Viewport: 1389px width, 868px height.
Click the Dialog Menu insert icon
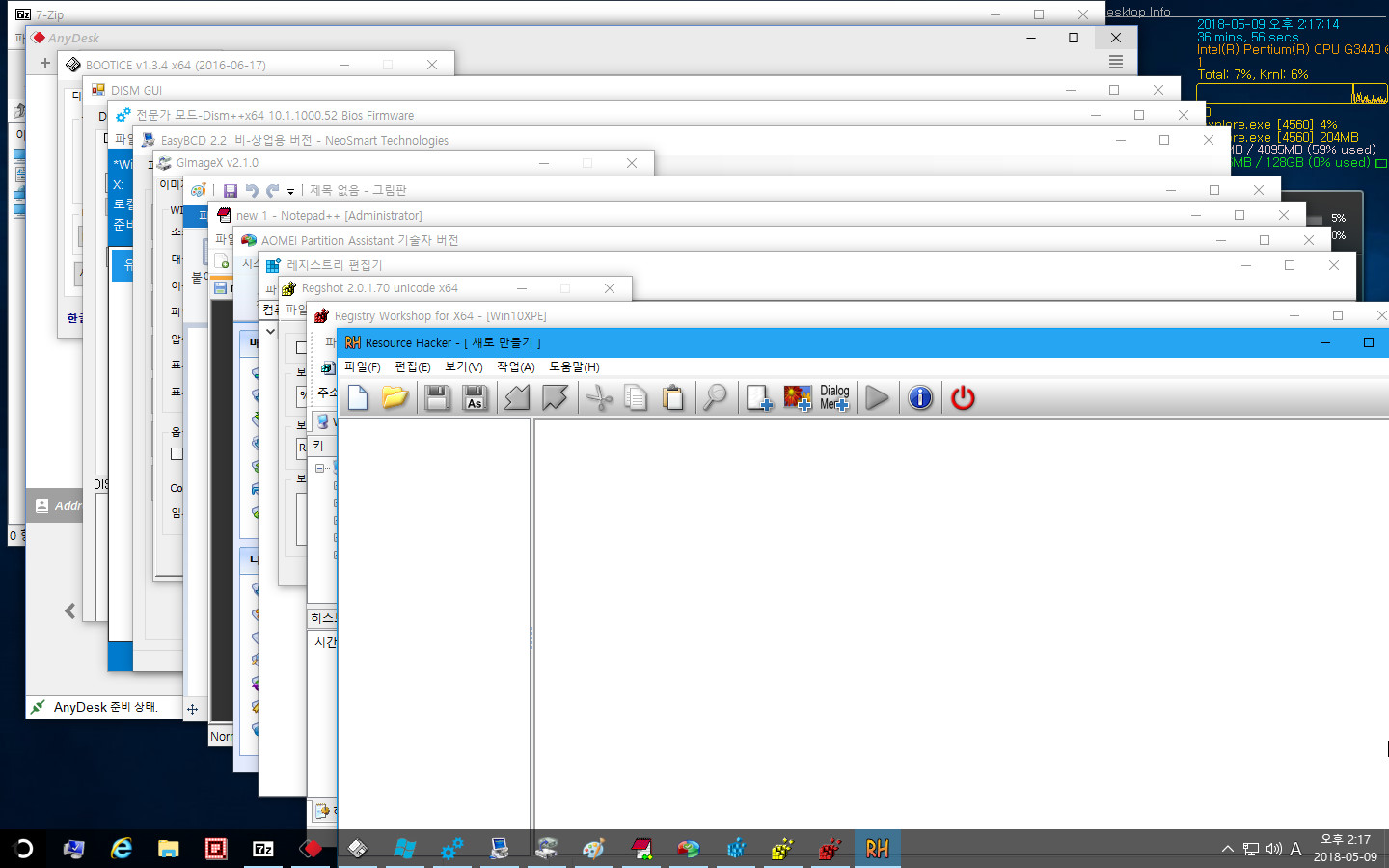tap(834, 397)
